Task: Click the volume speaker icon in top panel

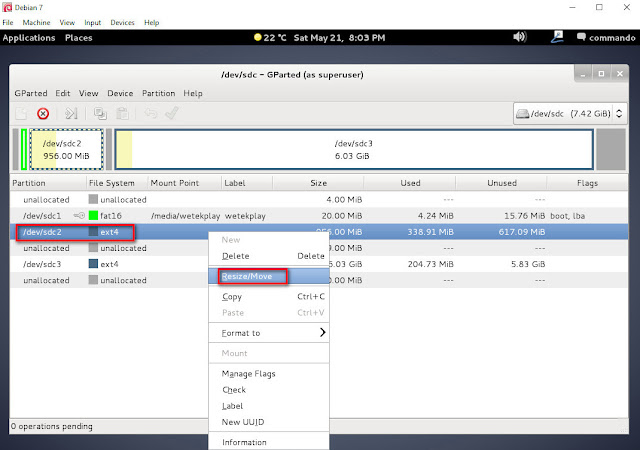Action: (x=520, y=37)
